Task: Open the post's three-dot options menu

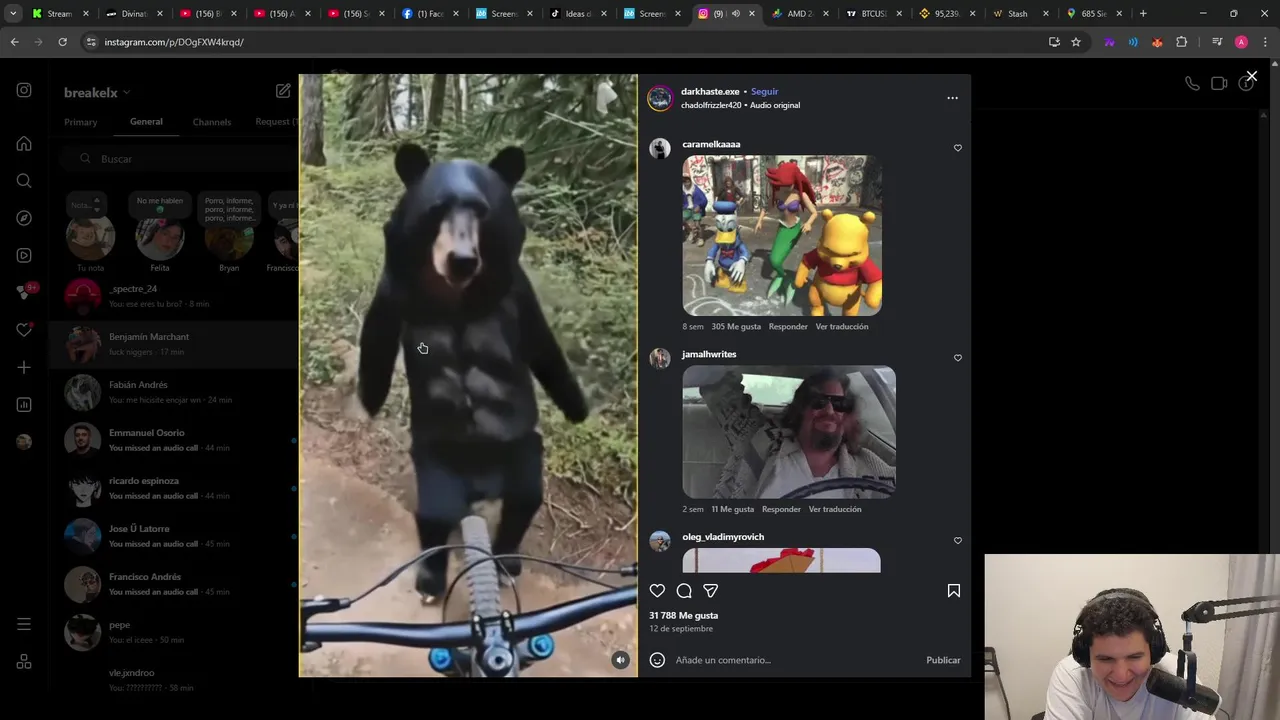Action: 952,98
